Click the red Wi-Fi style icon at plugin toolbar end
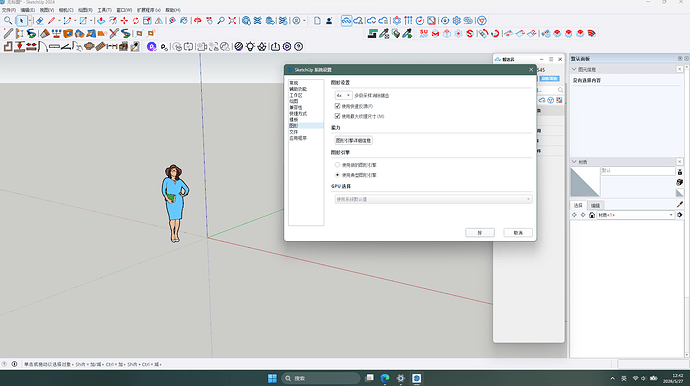The width and height of the screenshot is (690, 386). 591,33
